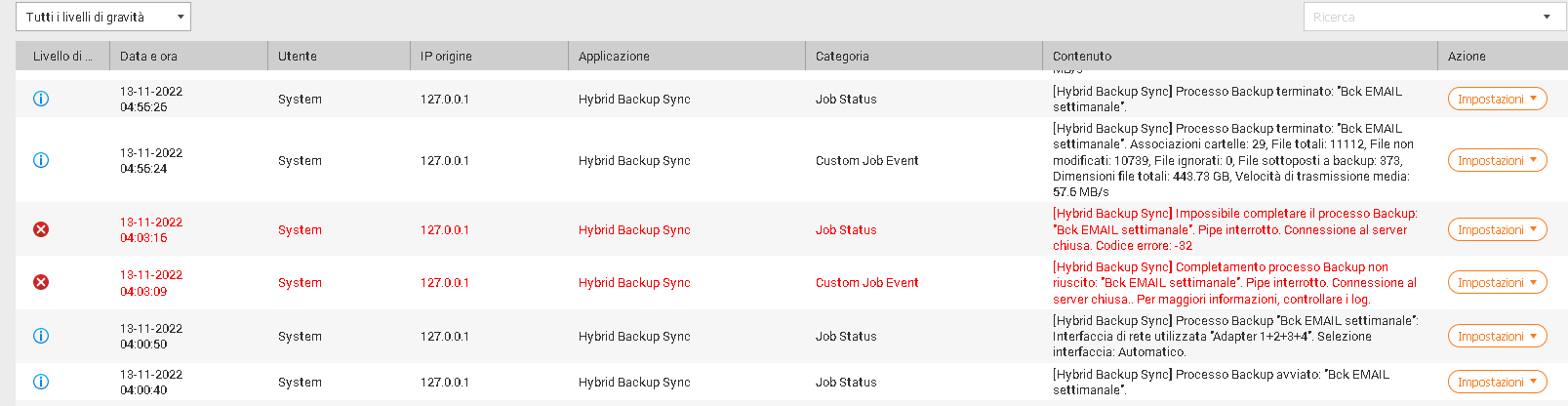Sort by Data e ora column header

tap(148, 56)
